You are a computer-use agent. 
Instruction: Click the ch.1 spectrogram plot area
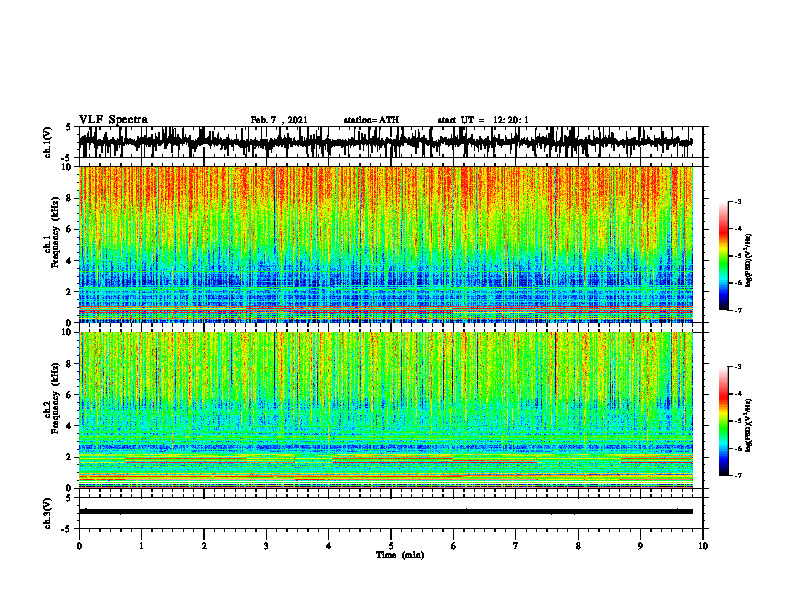coord(385,244)
